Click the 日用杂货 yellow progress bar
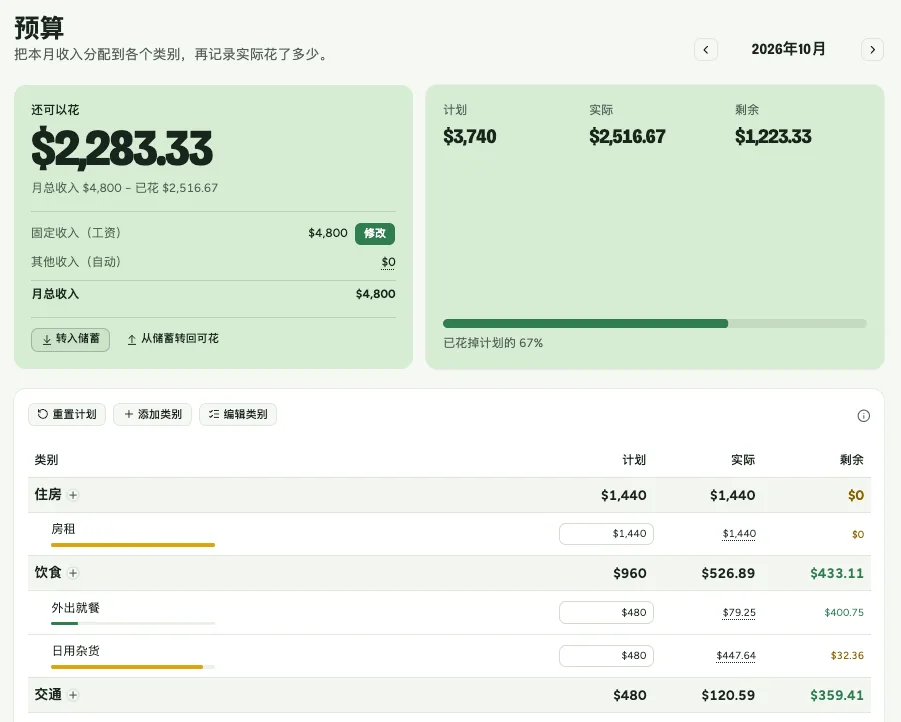Image resolution: width=901 pixels, height=722 pixels. 133,667
